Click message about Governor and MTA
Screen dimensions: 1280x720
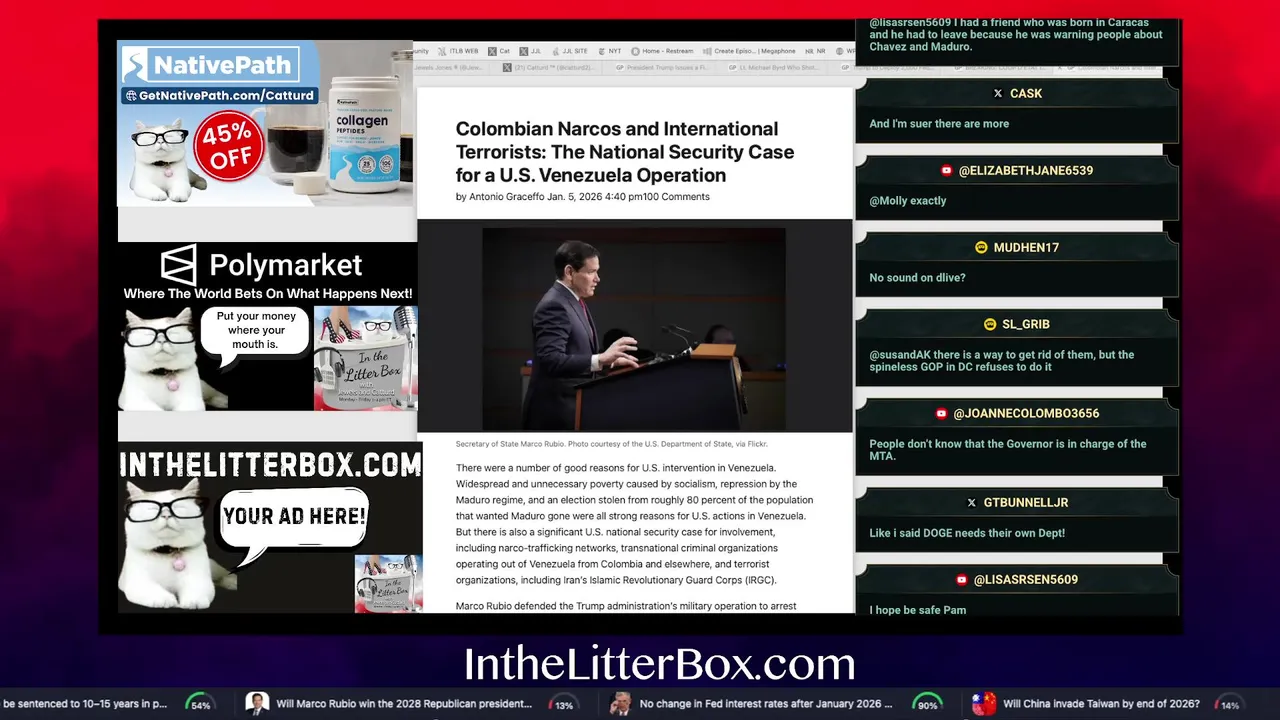(1008, 450)
